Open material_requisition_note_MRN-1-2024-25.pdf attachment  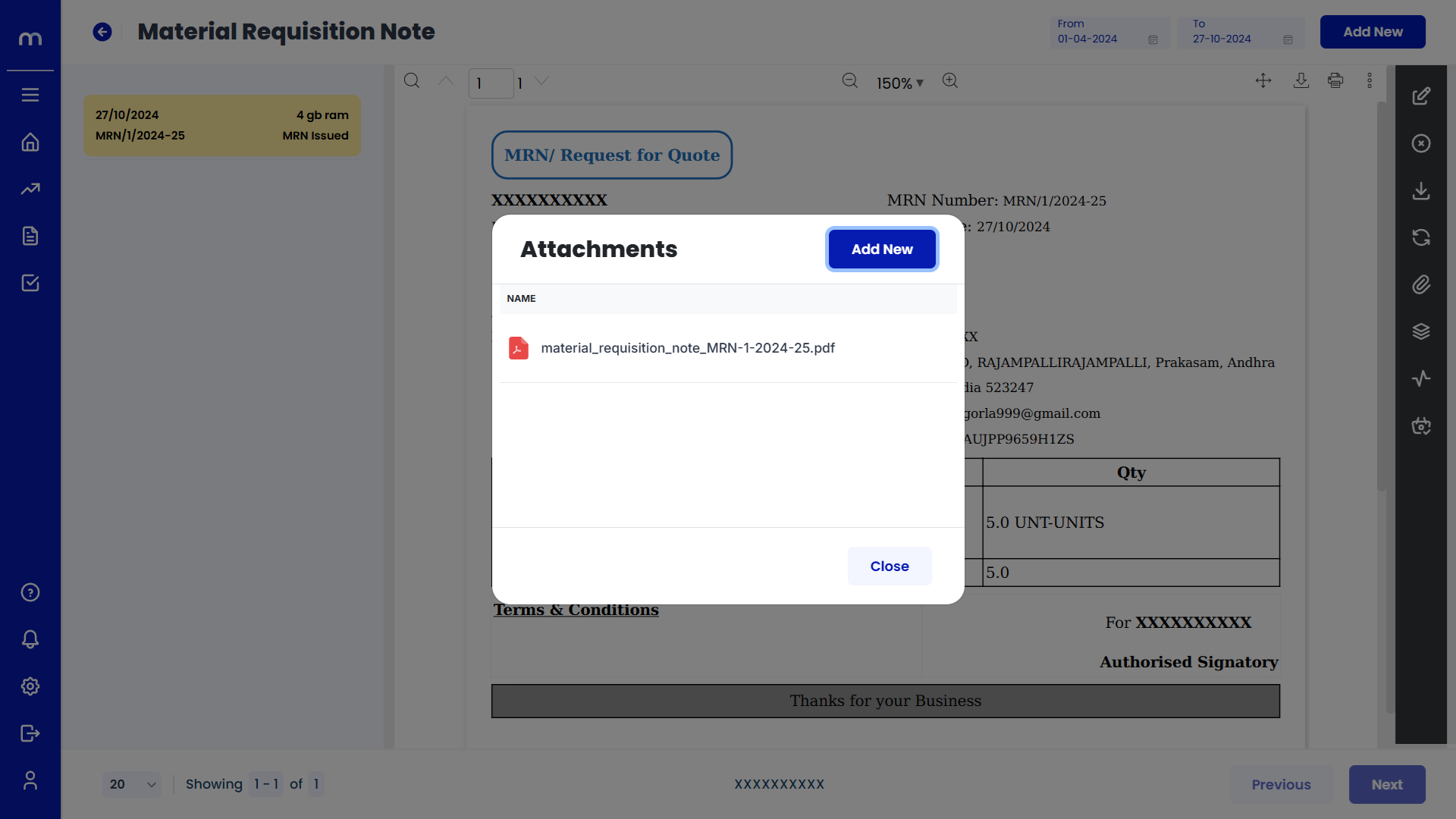click(x=687, y=348)
